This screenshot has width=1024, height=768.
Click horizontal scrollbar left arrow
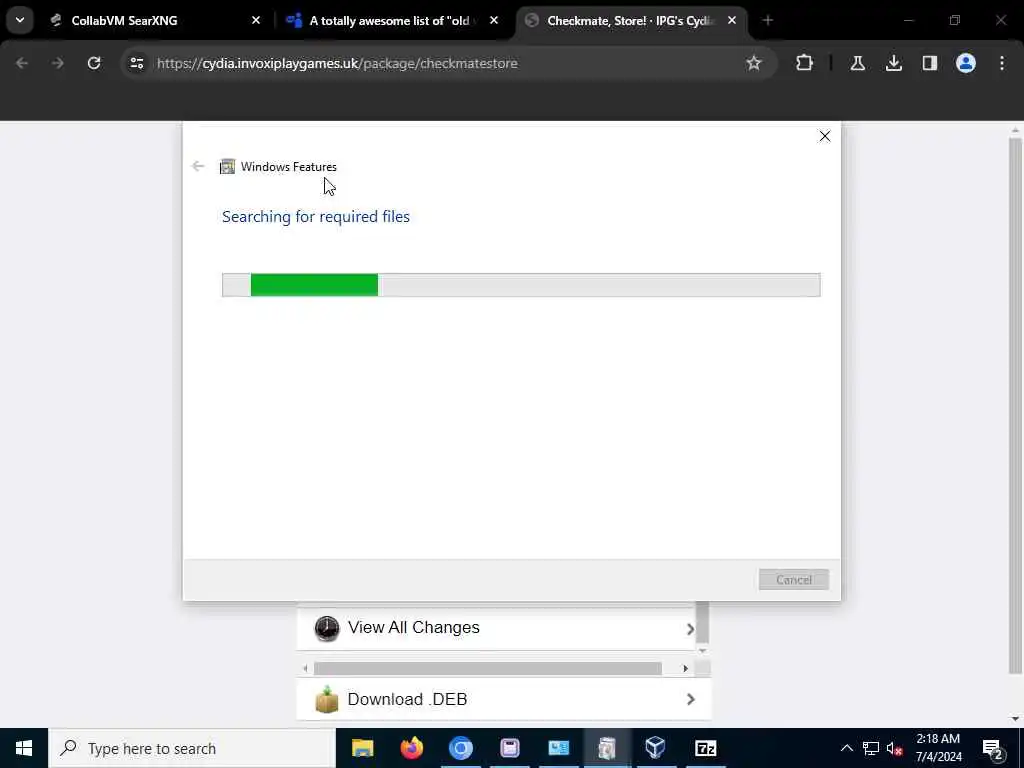[305, 668]
